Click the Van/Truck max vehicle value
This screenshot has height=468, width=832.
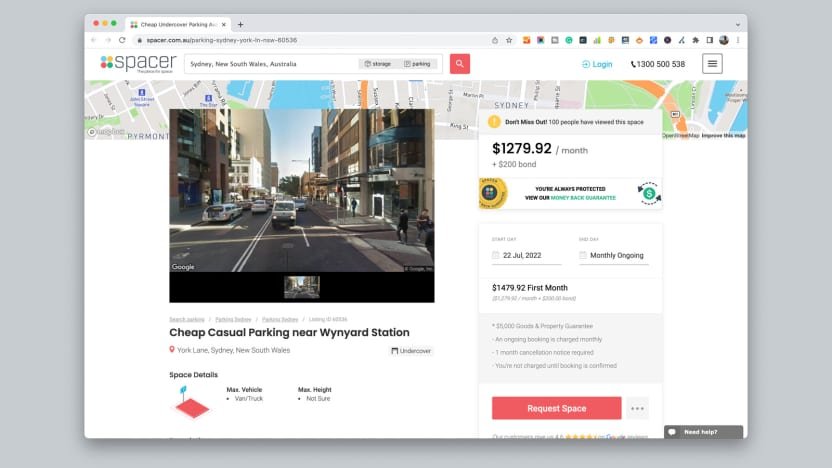pyautogui.click(x=249, y=398)
